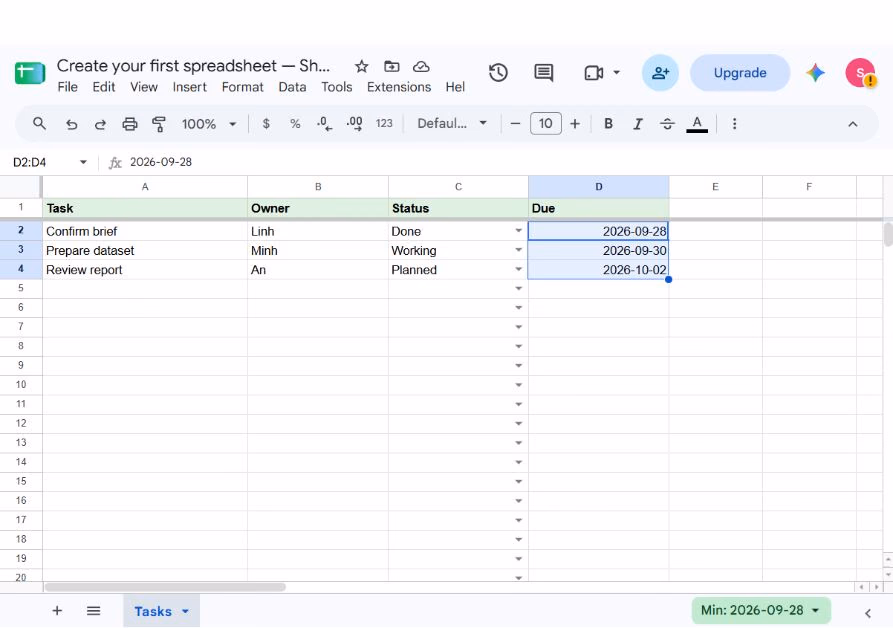Activate the paint format tool
The height and width of the screenshot is (628, 893).
[x=159, y=124]
